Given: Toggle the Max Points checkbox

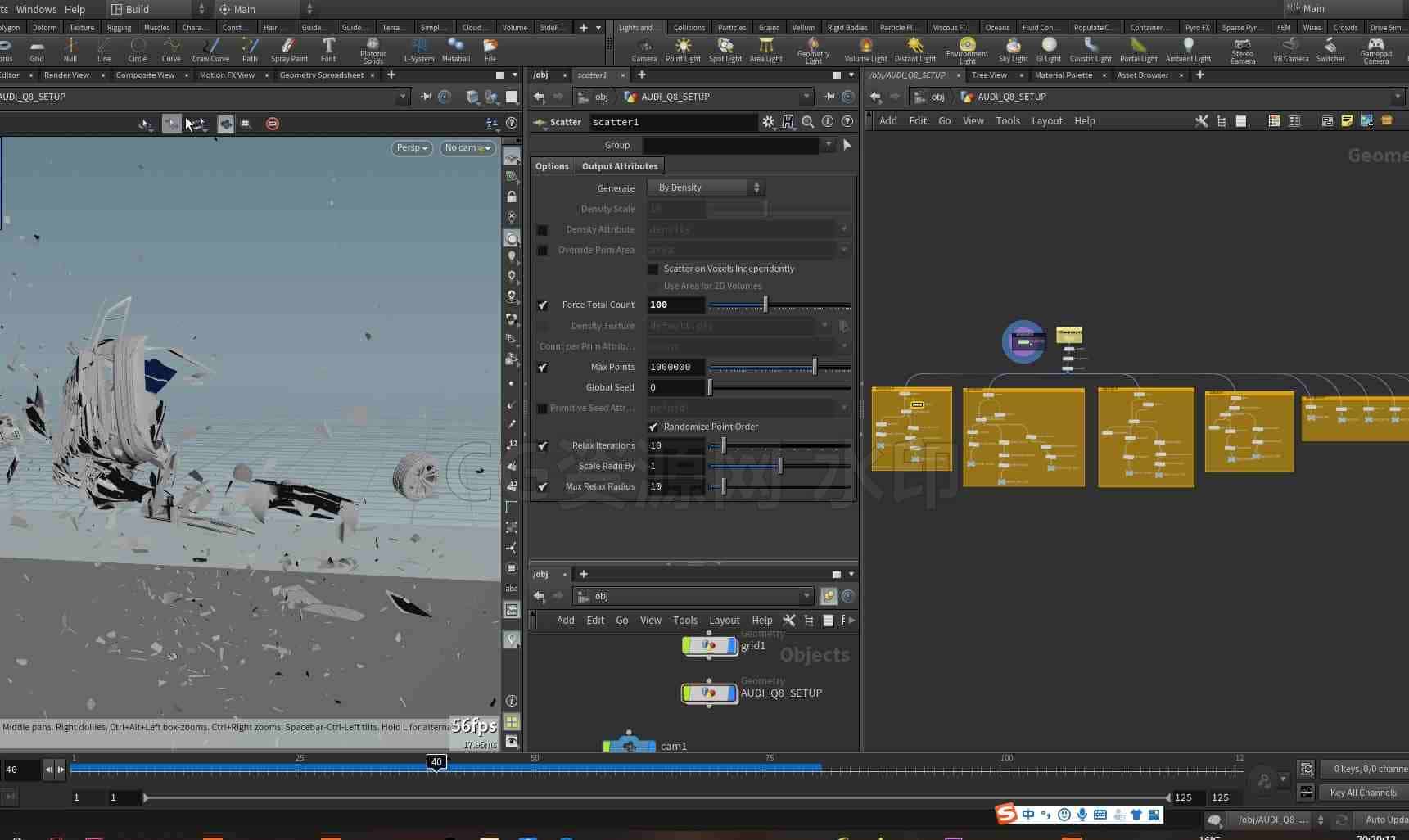Looking at the screenshot, I should [542, 368].
